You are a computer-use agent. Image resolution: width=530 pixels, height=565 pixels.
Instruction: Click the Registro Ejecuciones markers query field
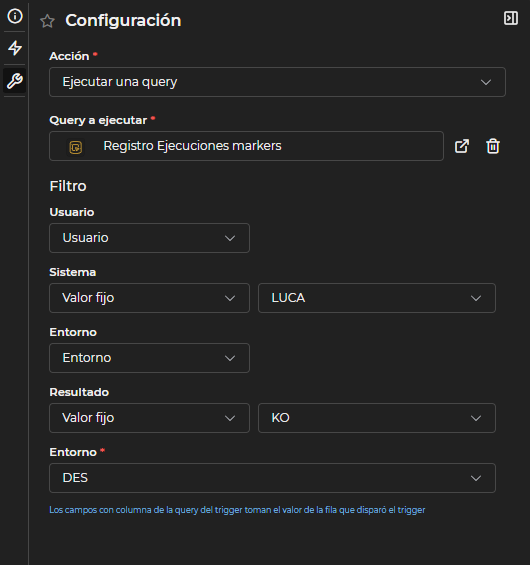[x=246, y=146]
